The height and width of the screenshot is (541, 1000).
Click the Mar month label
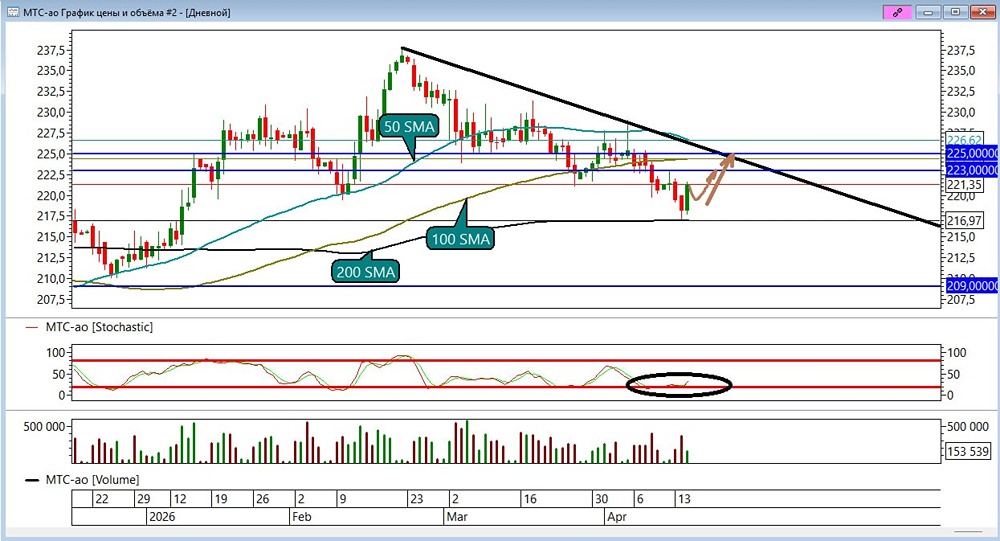457,517
